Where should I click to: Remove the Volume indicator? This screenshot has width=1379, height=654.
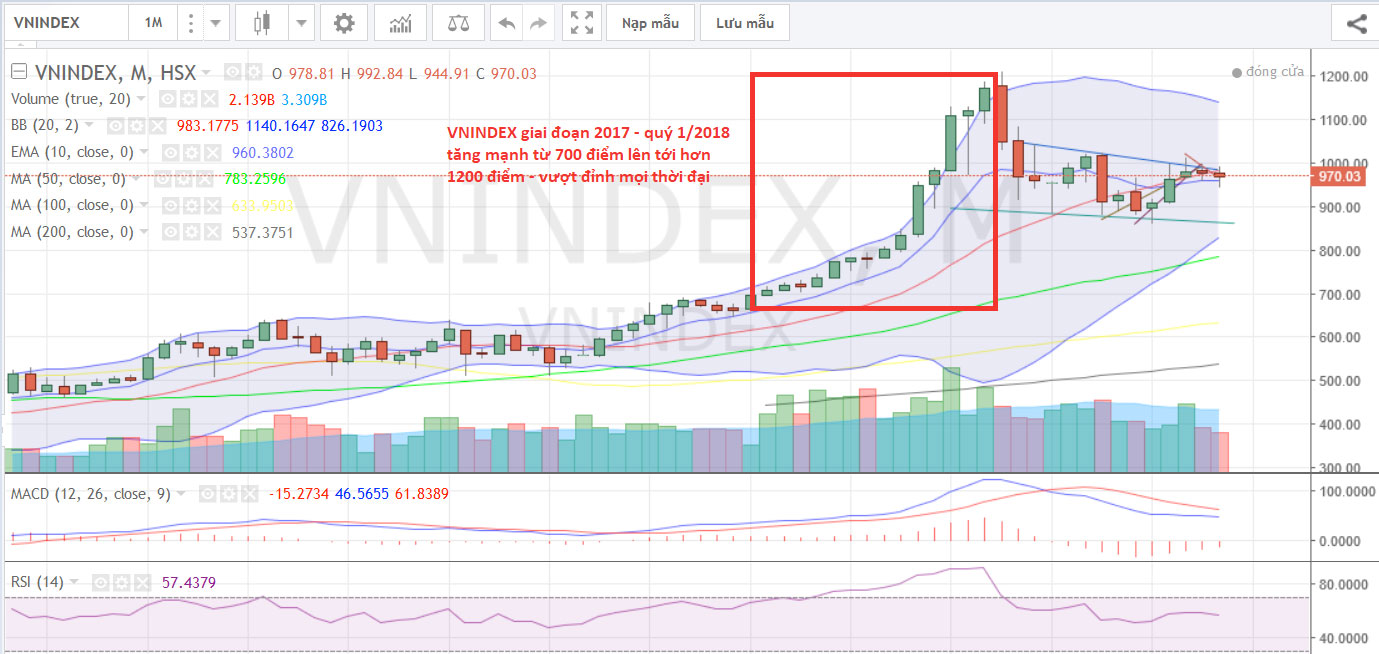208,99
